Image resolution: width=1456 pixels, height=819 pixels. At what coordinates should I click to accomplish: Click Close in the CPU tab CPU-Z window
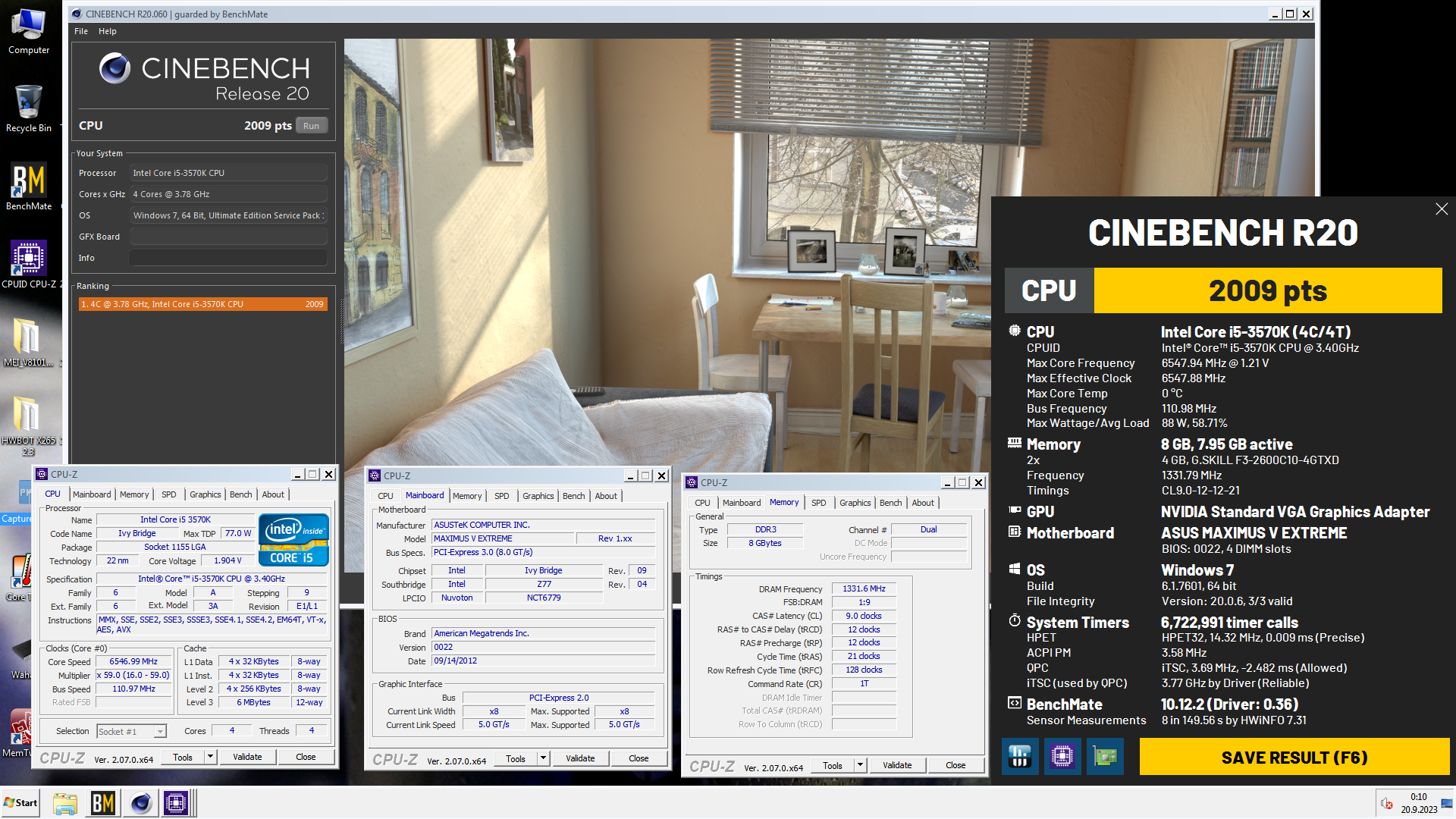click(x=306, y=757)
